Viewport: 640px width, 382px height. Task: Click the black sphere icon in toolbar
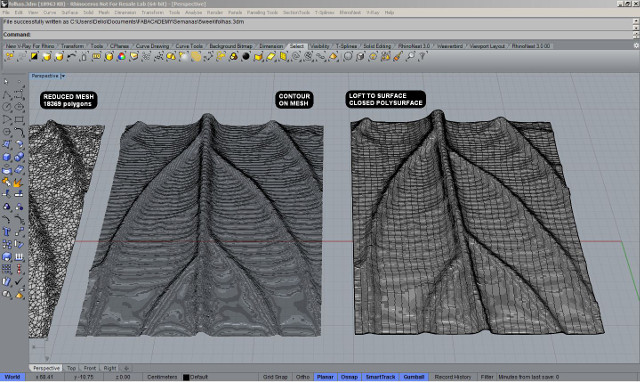(246, 57)
